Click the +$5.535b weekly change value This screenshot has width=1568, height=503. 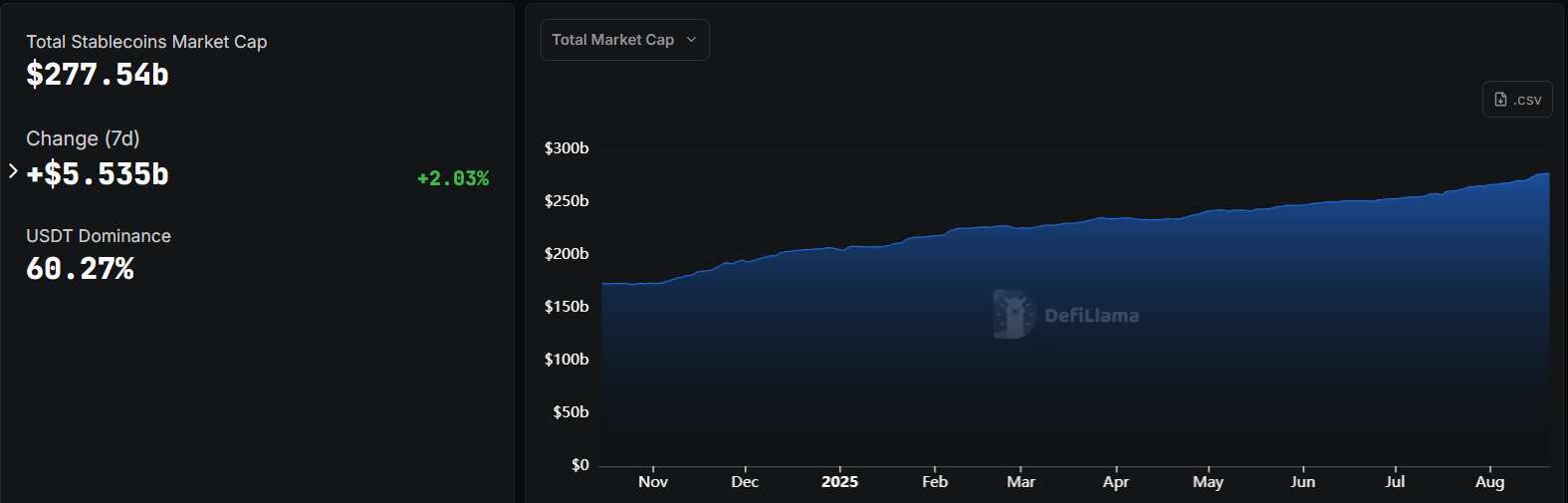[98, 174]
